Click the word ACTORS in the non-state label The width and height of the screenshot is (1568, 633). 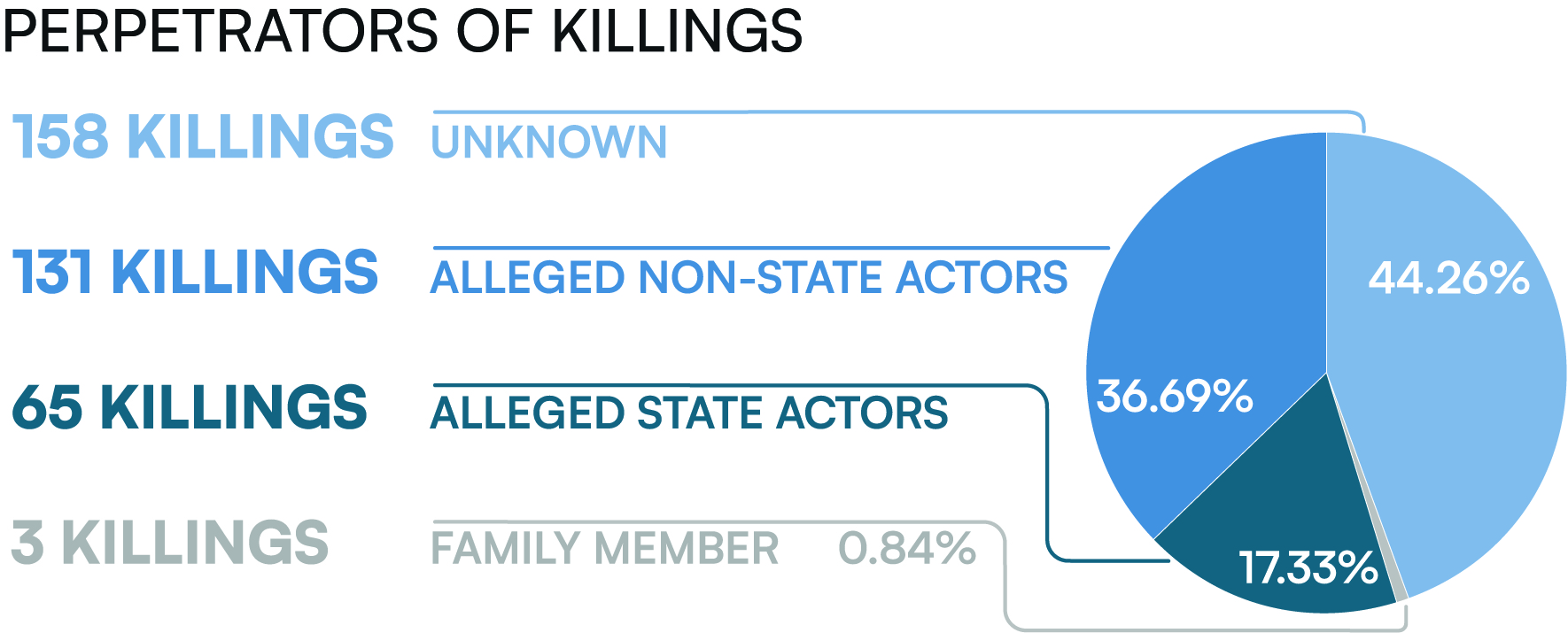[x=982, y=278]
